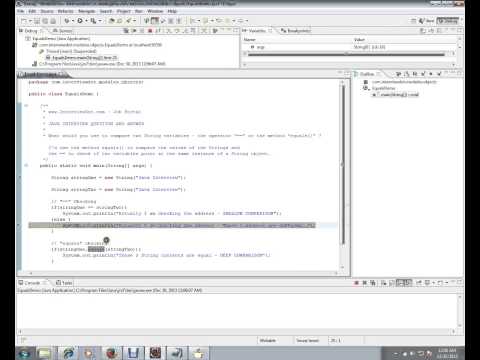Open the File menu
This screenshot has width=480, height=360.
click(21, 11)
